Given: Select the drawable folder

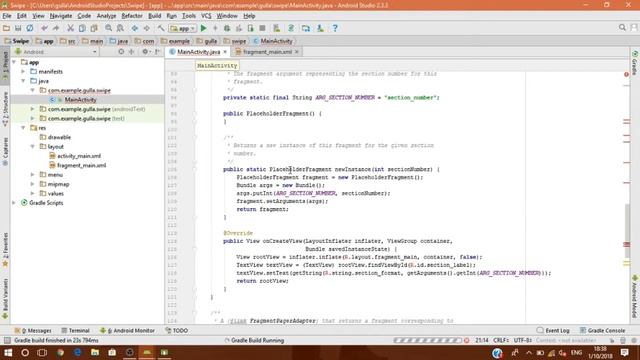Looking at the screenshot, I should tap(59, 137).
